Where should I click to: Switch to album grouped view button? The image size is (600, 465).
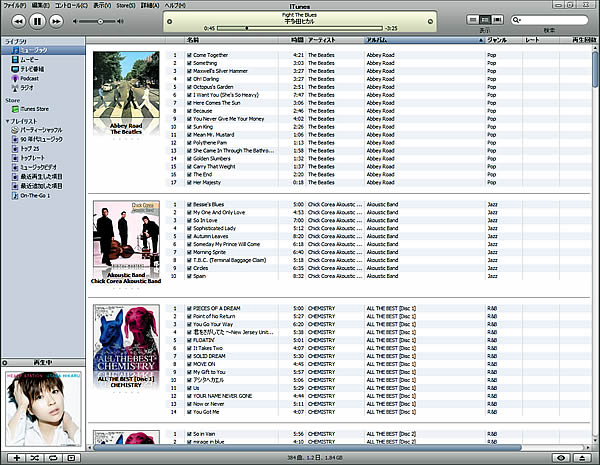point(485,20)
